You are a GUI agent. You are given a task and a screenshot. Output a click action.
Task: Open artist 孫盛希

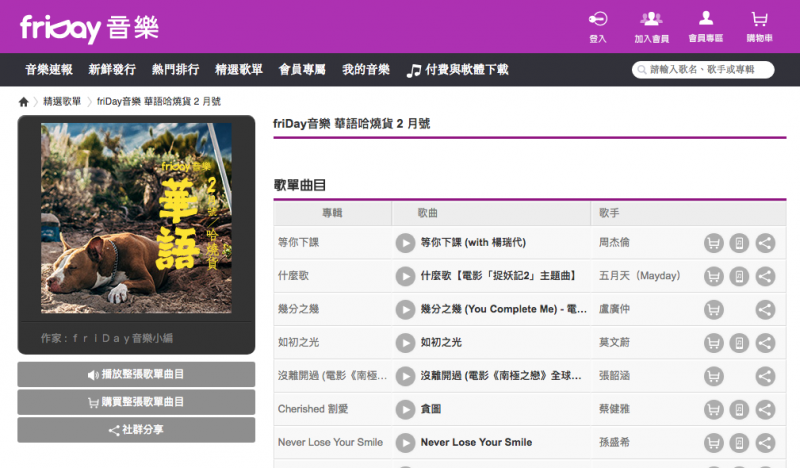point(614,442)
